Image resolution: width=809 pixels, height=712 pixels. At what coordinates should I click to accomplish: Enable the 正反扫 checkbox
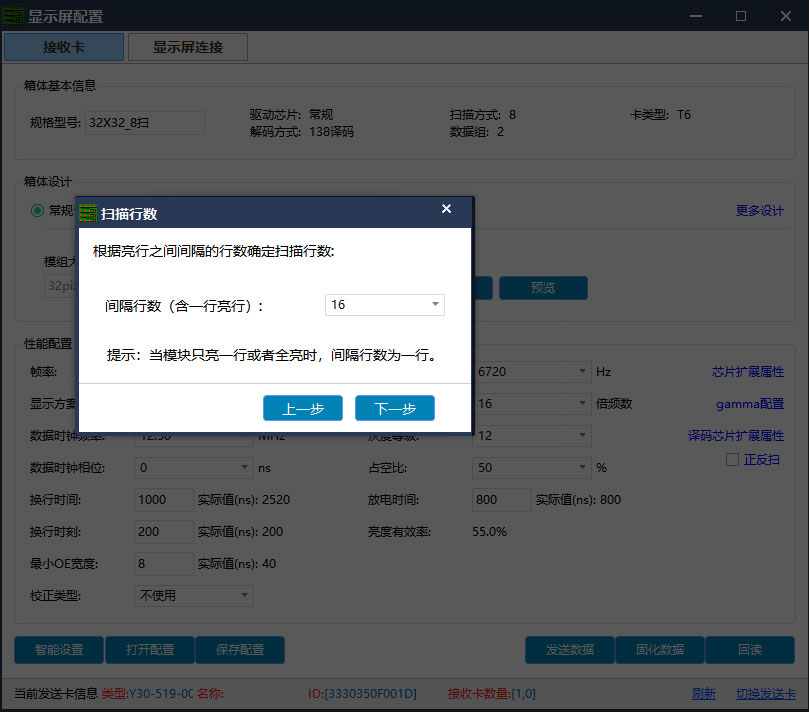[732, 459]
